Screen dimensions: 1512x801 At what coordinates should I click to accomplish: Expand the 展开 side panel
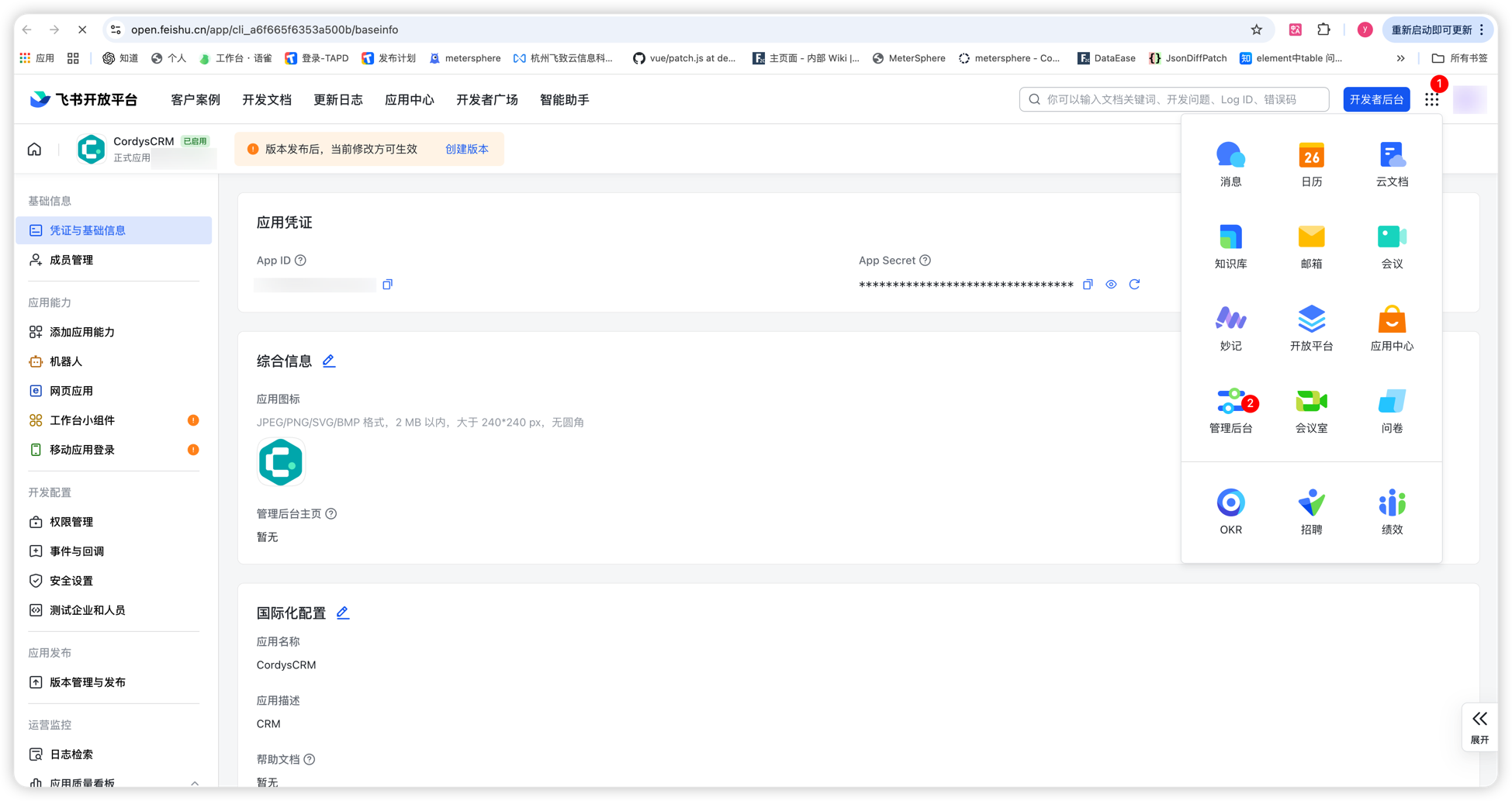coord(1479,727)
